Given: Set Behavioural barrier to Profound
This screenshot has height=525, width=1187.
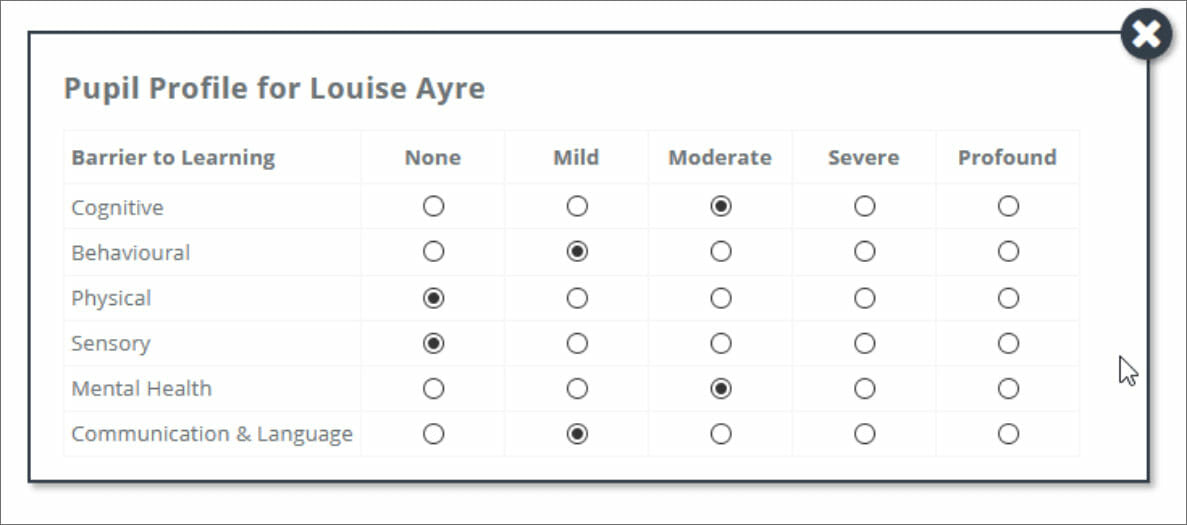Looking at the screenshot, I should (x=1008, y=252).
